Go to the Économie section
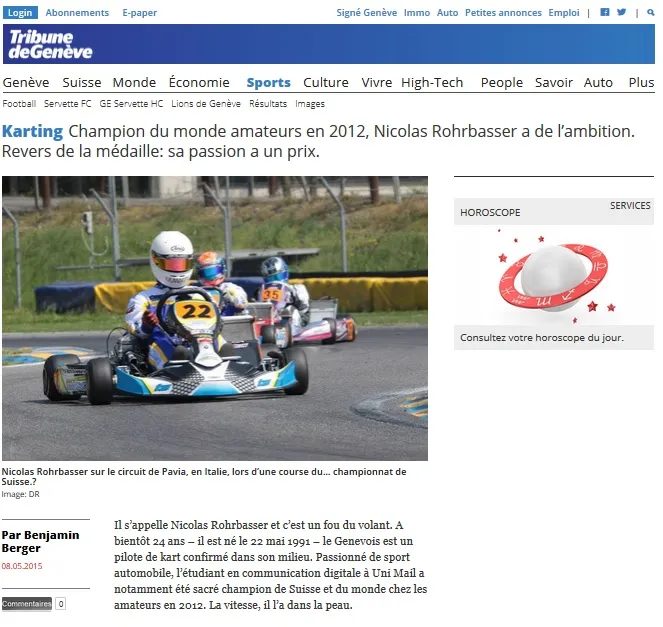663x627 pixels. point(199,82)
